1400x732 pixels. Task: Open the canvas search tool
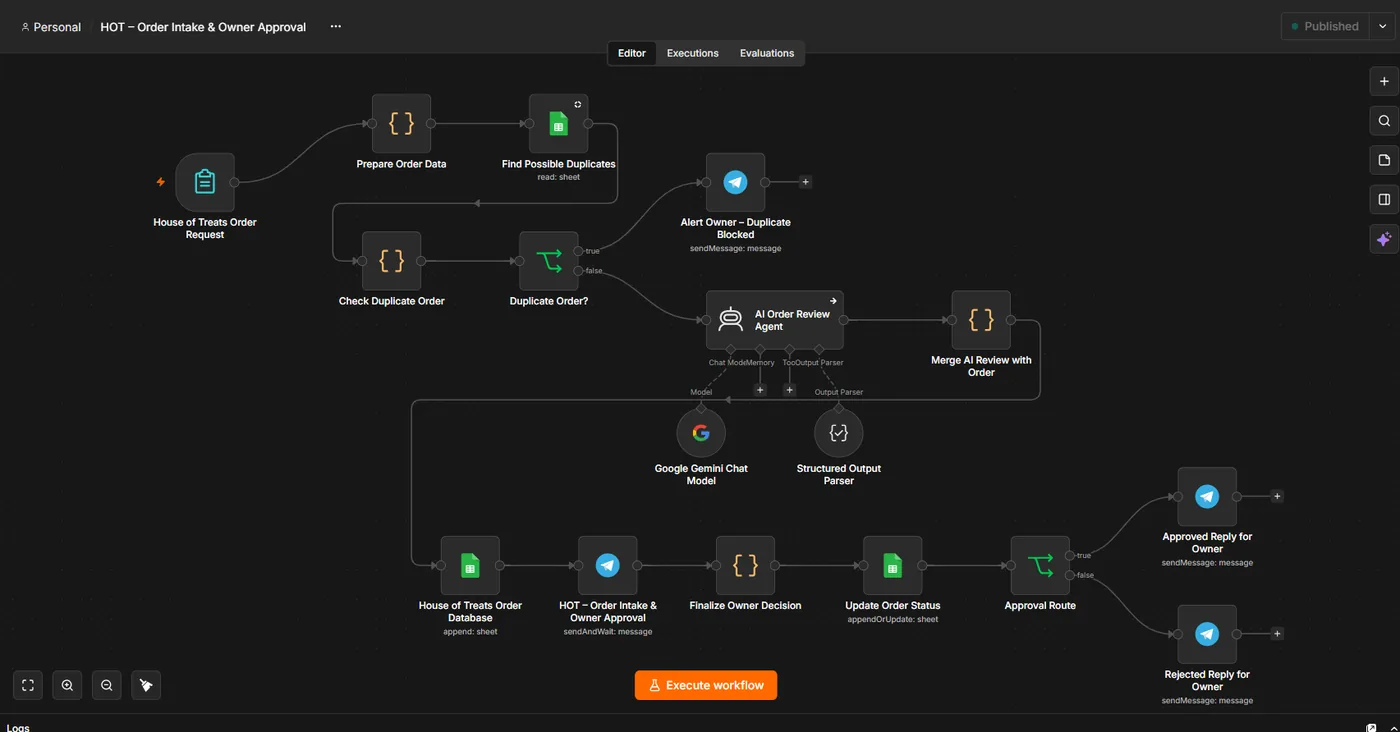pyautogui.click(x=1384, y=121)
